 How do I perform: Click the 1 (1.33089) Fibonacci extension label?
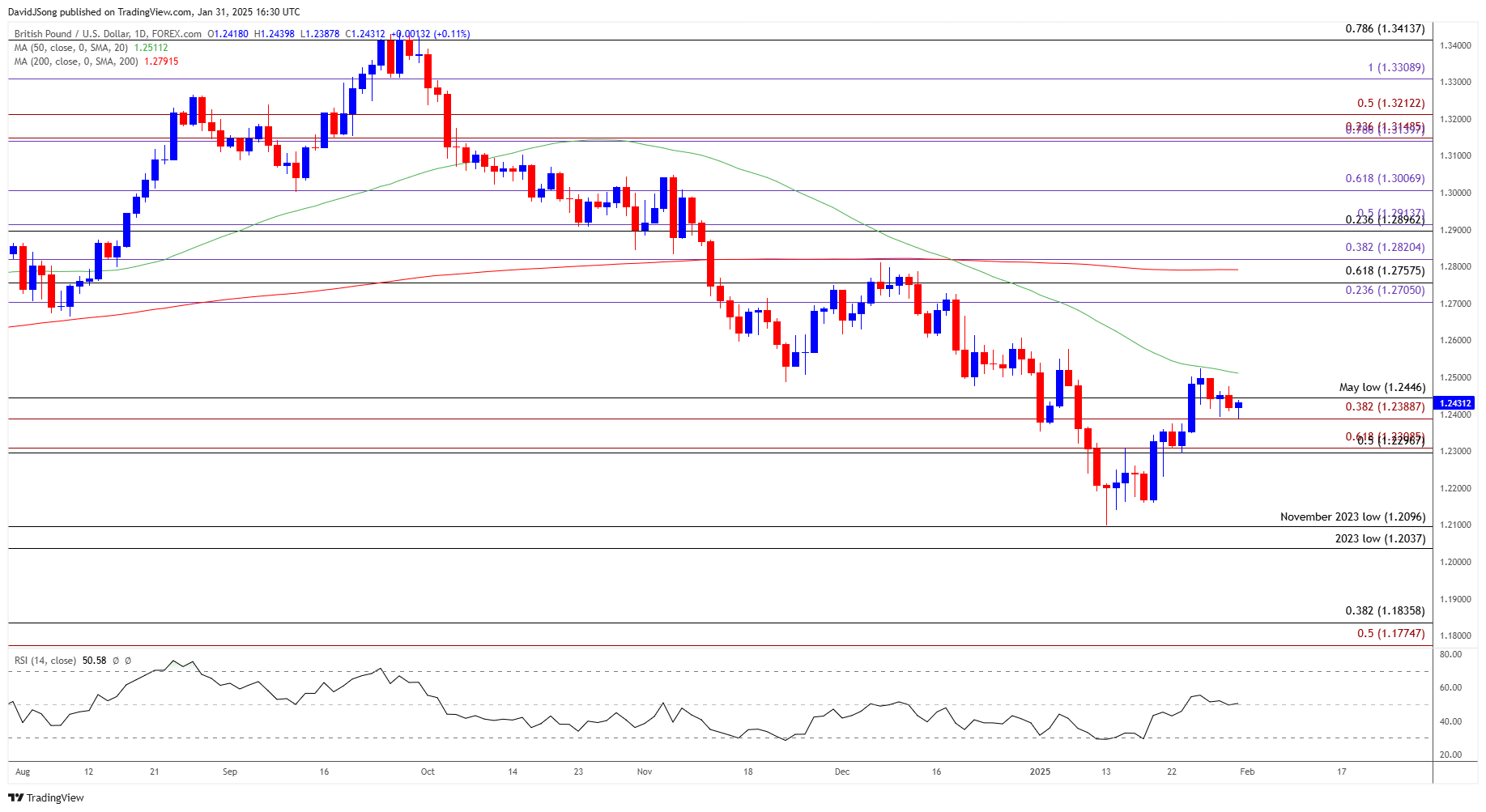click(1396, 67)
